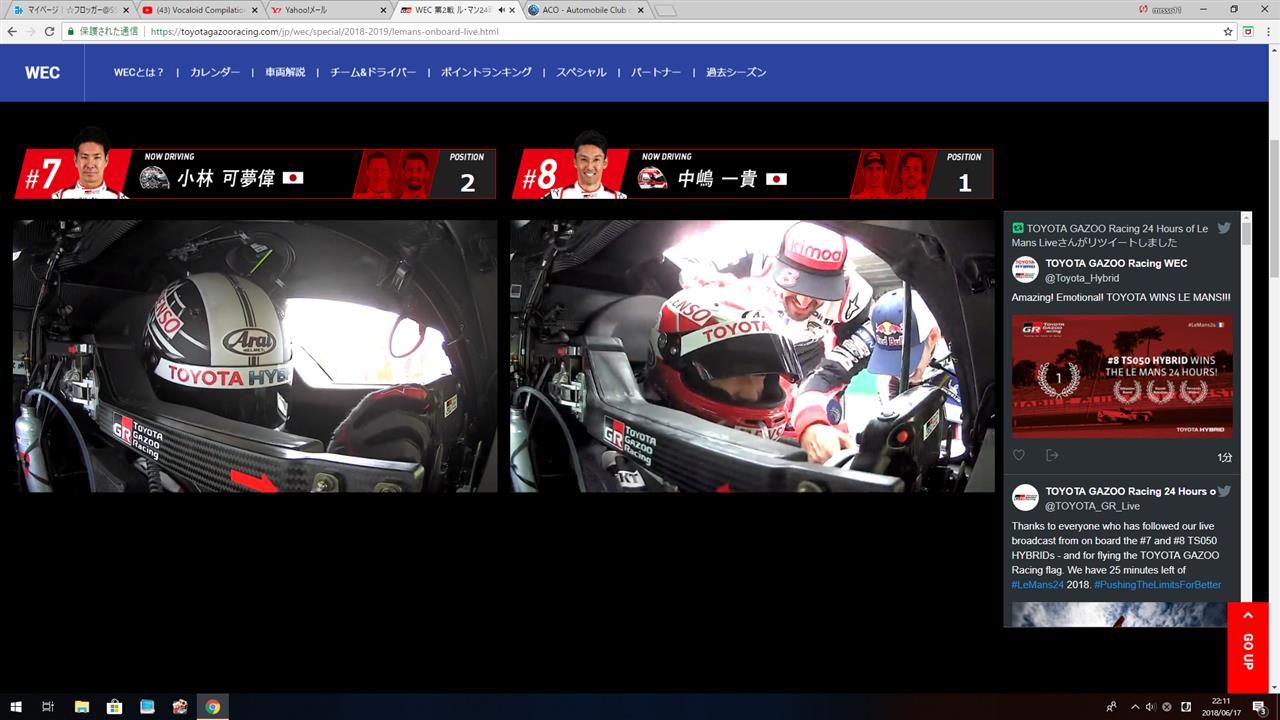
Task: Click #8 driver portrait
Action: 589,163
